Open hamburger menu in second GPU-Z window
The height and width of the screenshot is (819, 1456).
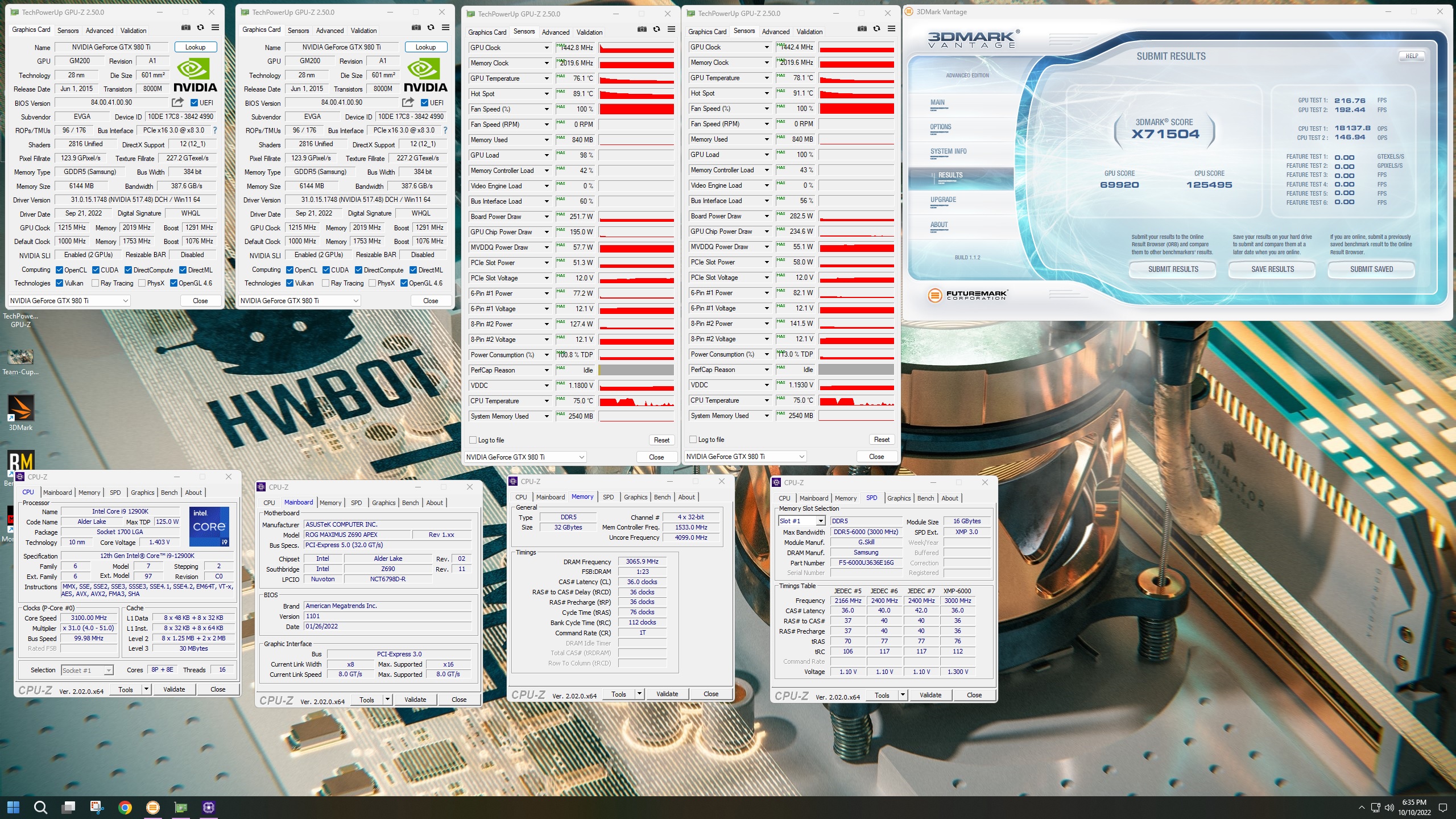pyautogui.click(x=445, y=28)
